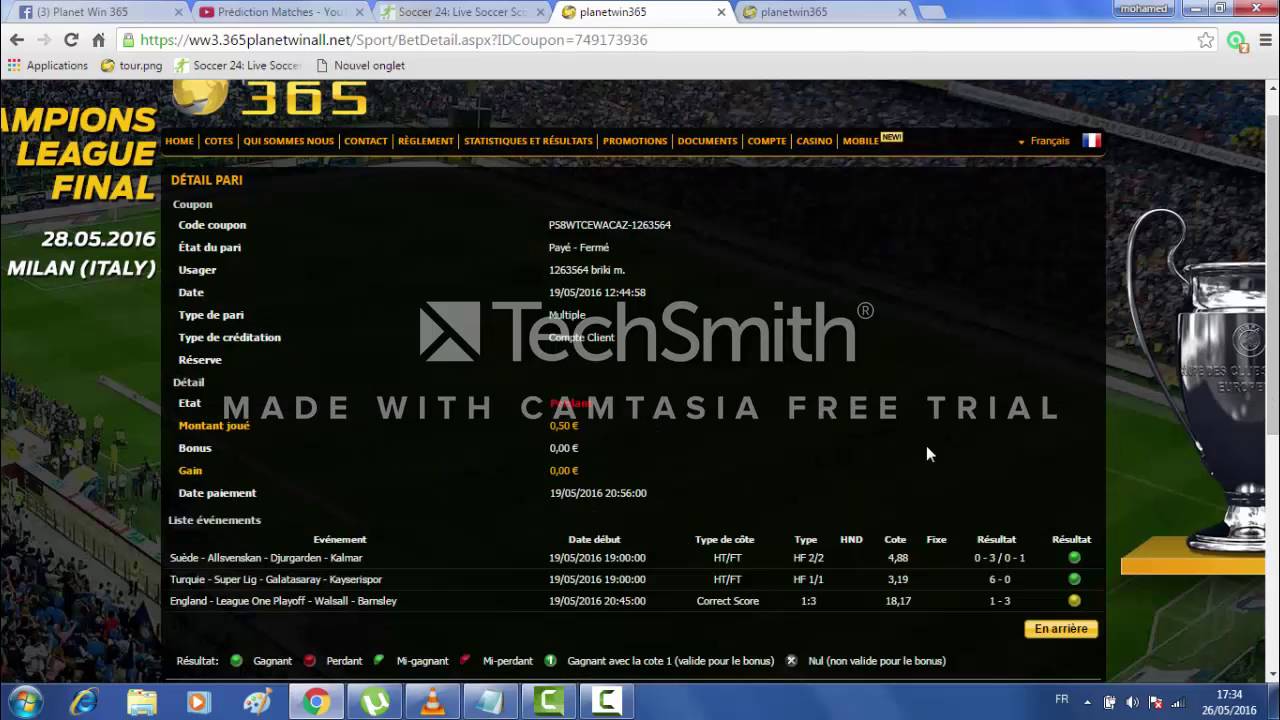
Task: Click the Gagnant avec la cote 1 legend icon
Action: click(x=550, y=661)
